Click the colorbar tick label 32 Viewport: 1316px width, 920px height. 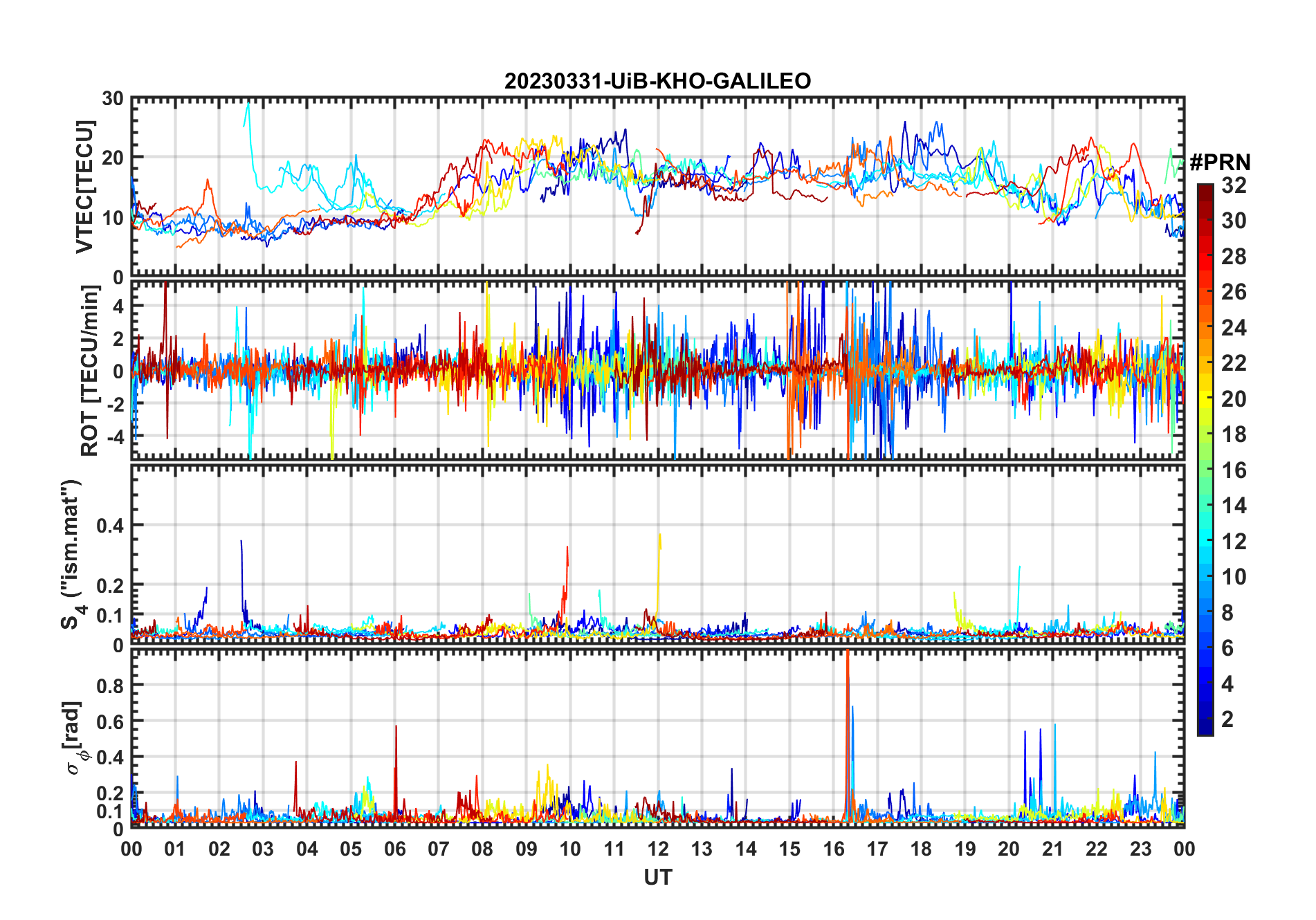click(x=1234, y=185)
